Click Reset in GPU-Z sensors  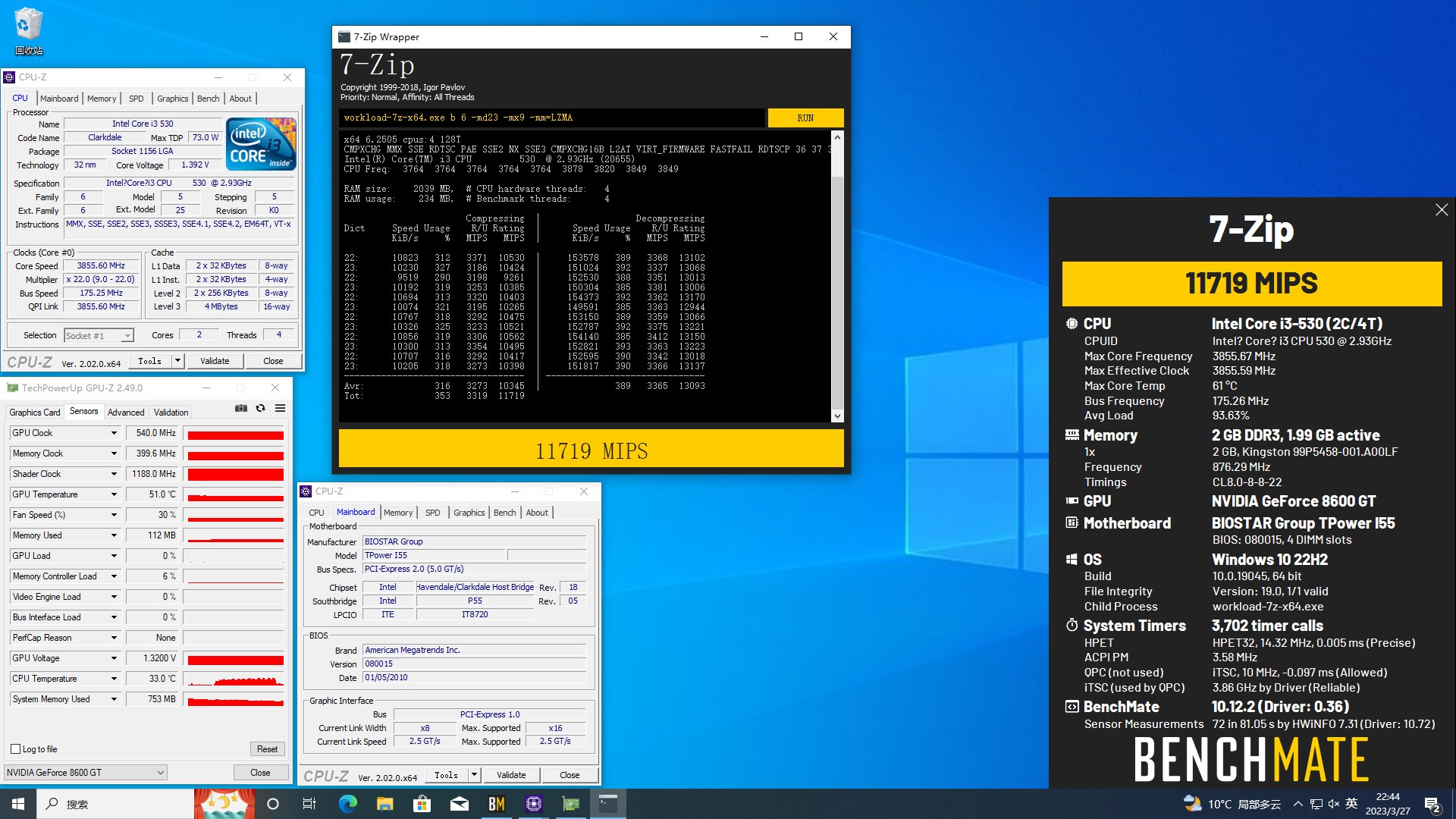(x=267, y=749)
